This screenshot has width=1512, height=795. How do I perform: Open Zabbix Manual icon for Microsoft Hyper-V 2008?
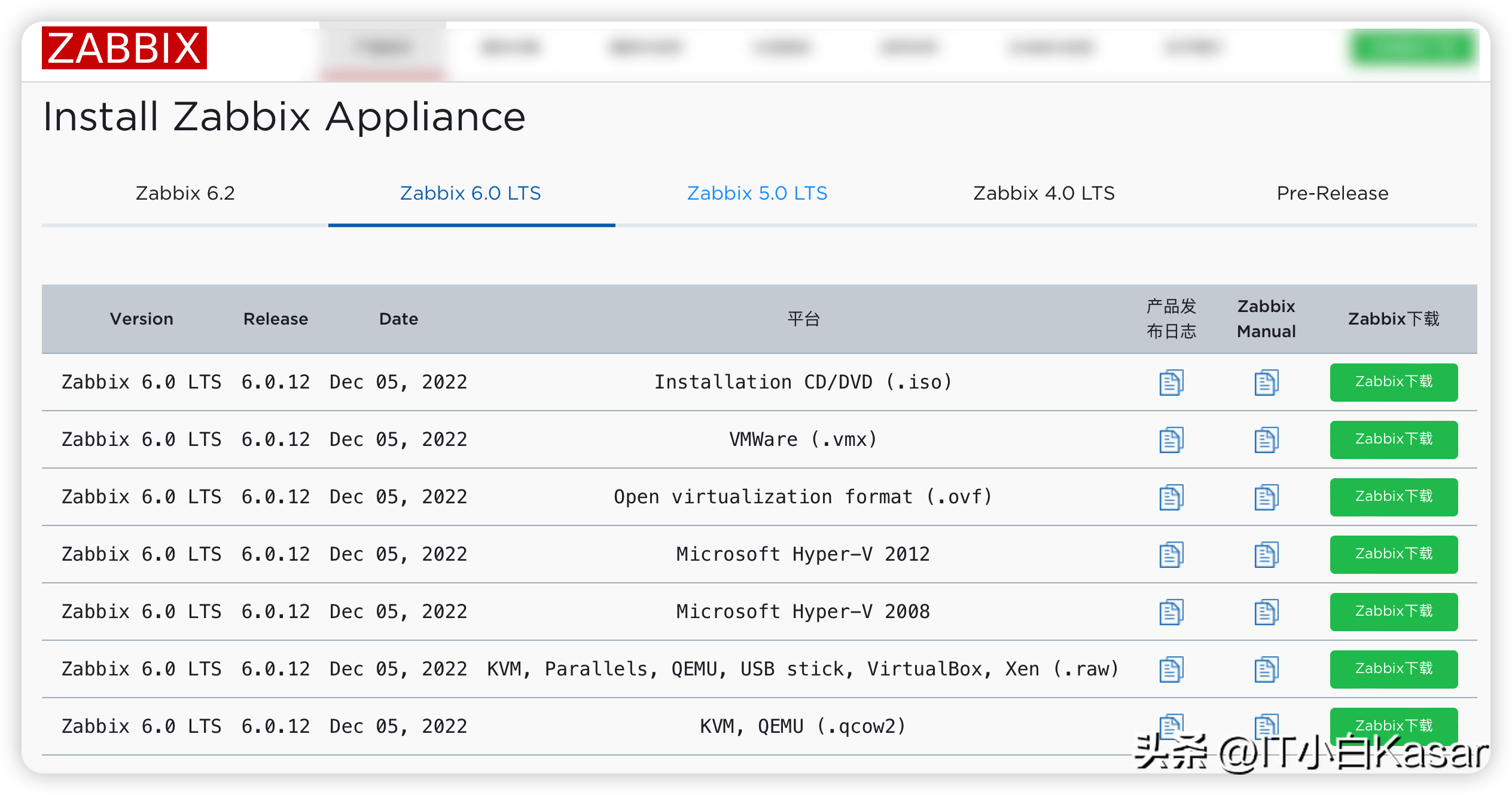tap(1266, 612)
